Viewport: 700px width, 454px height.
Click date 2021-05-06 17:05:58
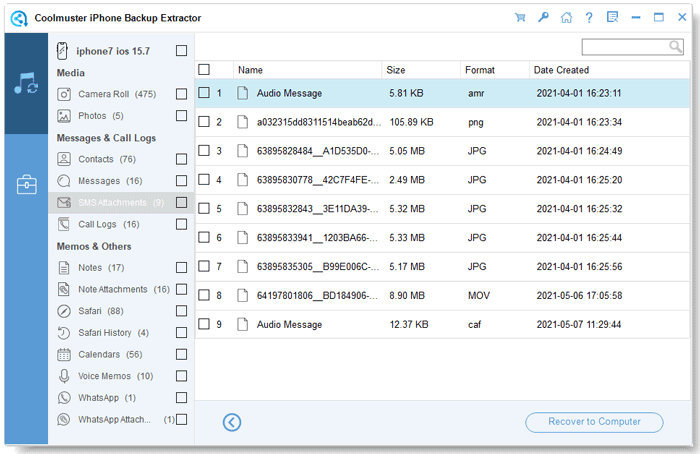(579, 296)
